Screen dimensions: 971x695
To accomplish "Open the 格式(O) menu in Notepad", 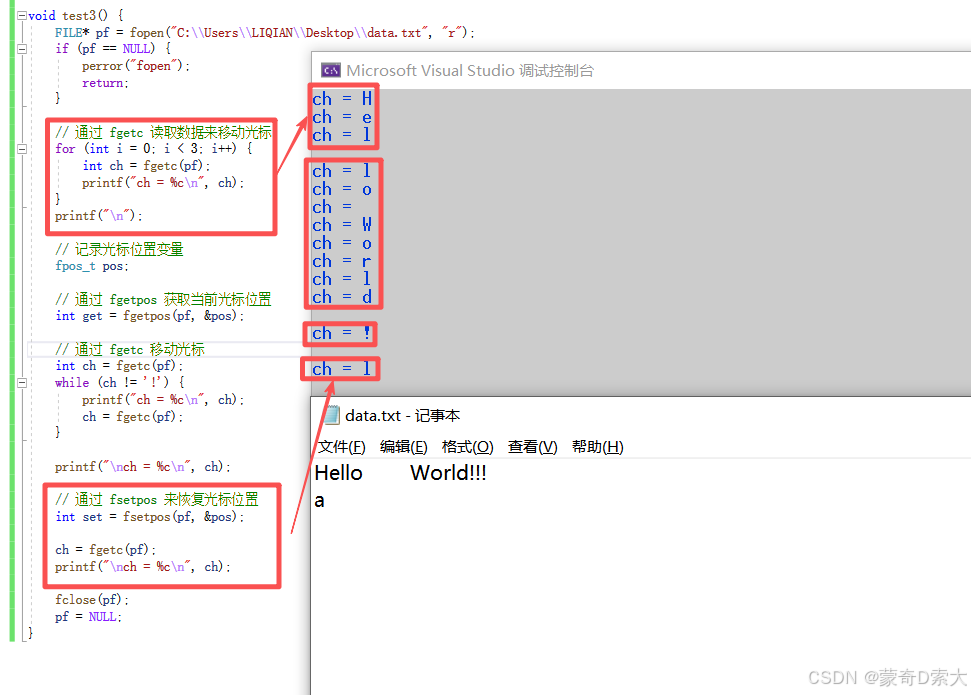I will coord(468,447).
